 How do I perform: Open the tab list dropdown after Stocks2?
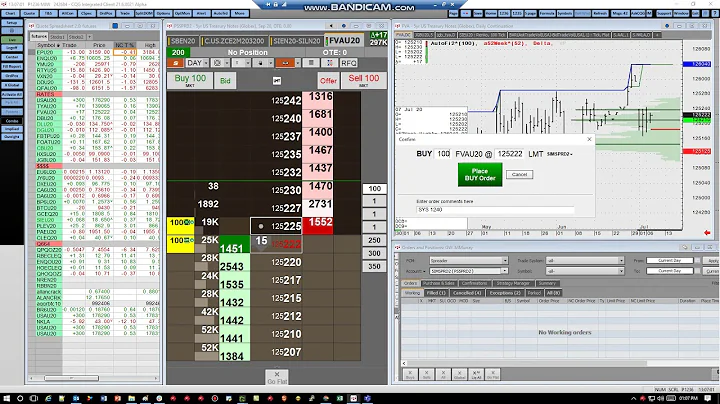coord(90,37)
